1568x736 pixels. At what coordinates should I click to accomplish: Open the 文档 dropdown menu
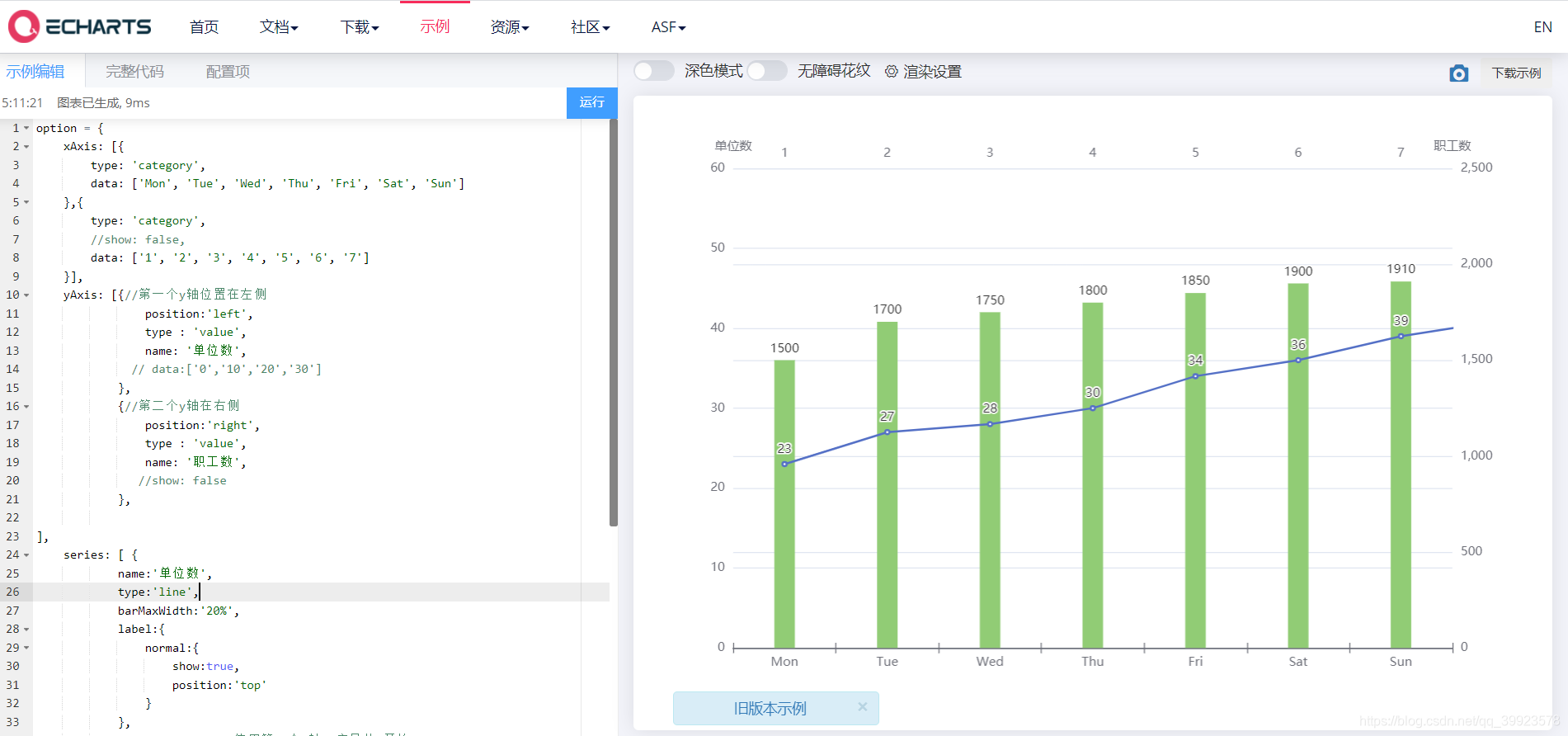(x=279, y=27)
